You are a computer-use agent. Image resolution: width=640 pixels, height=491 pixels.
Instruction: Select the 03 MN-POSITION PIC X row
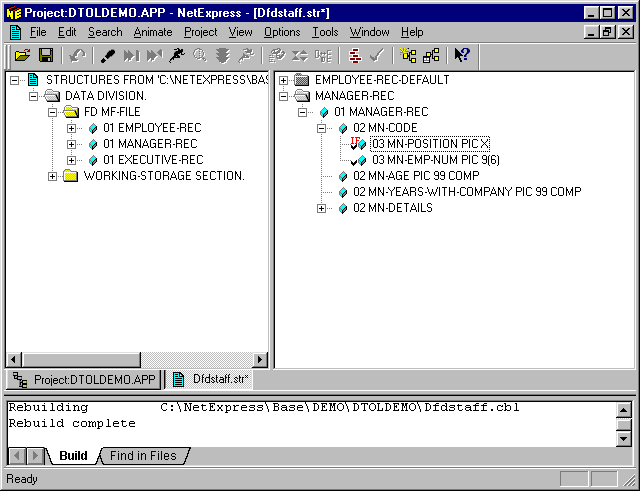[429, 144]
